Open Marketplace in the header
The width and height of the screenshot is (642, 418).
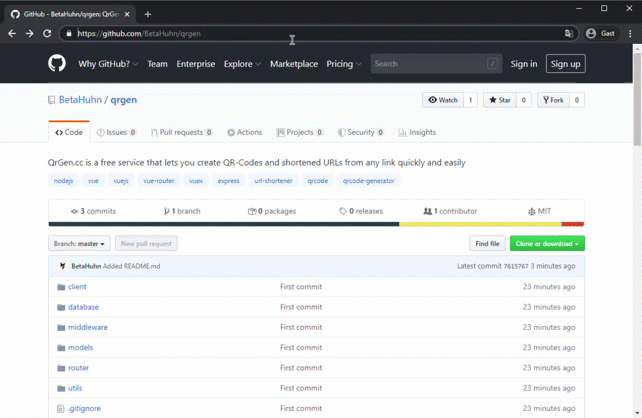(x=294, y=64)
